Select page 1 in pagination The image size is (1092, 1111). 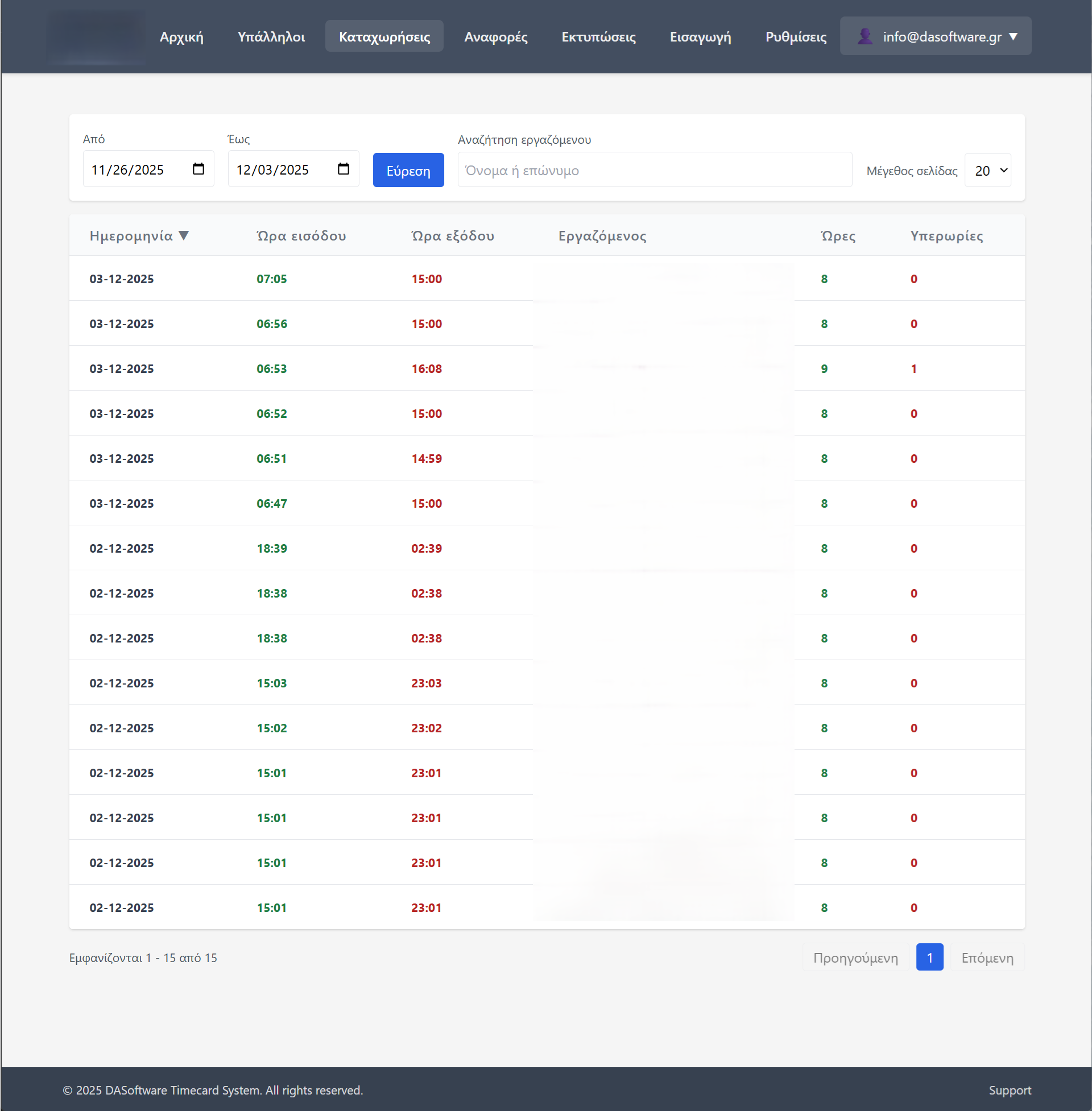pos(930,957)
